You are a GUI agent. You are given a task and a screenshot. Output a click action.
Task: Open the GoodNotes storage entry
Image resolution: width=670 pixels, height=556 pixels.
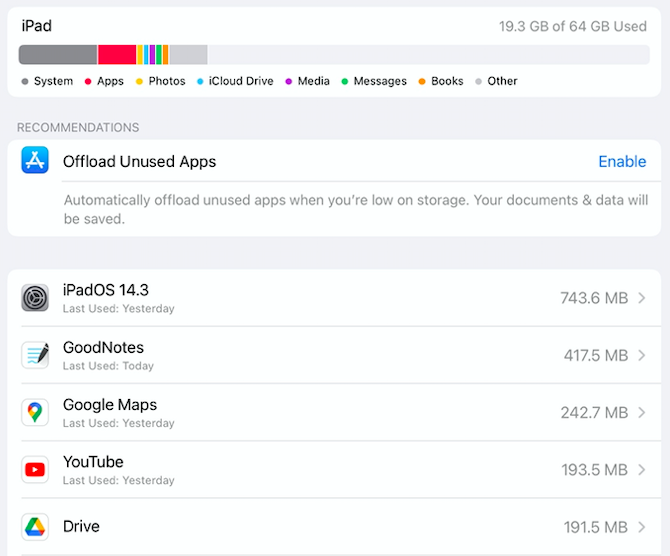335,355
